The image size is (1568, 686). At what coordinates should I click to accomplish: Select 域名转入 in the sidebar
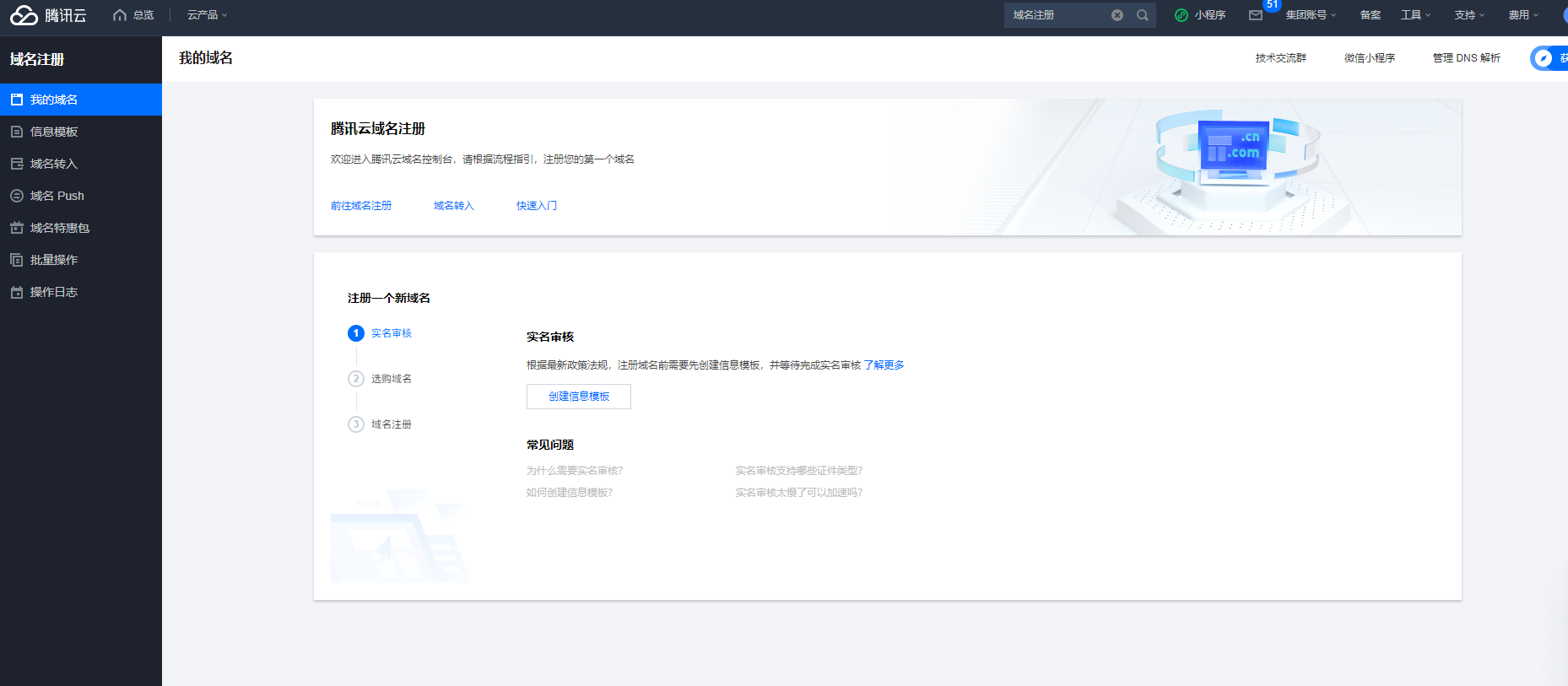click(81, 164)
